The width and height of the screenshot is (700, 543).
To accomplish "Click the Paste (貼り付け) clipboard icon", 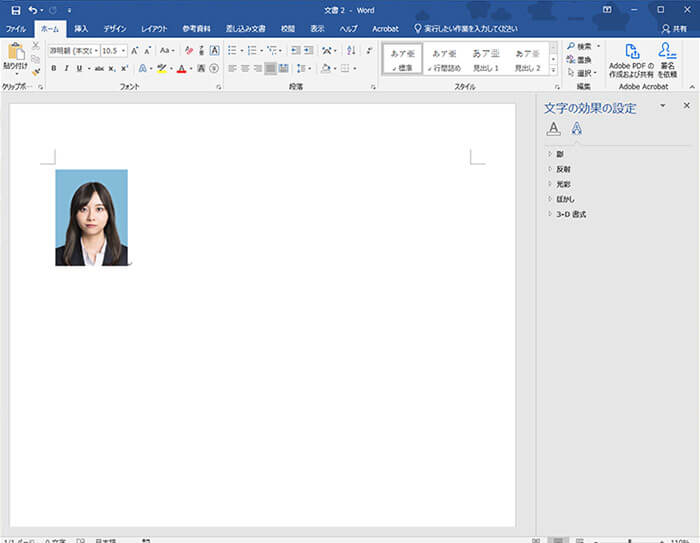I will click(x=16, y=51).
